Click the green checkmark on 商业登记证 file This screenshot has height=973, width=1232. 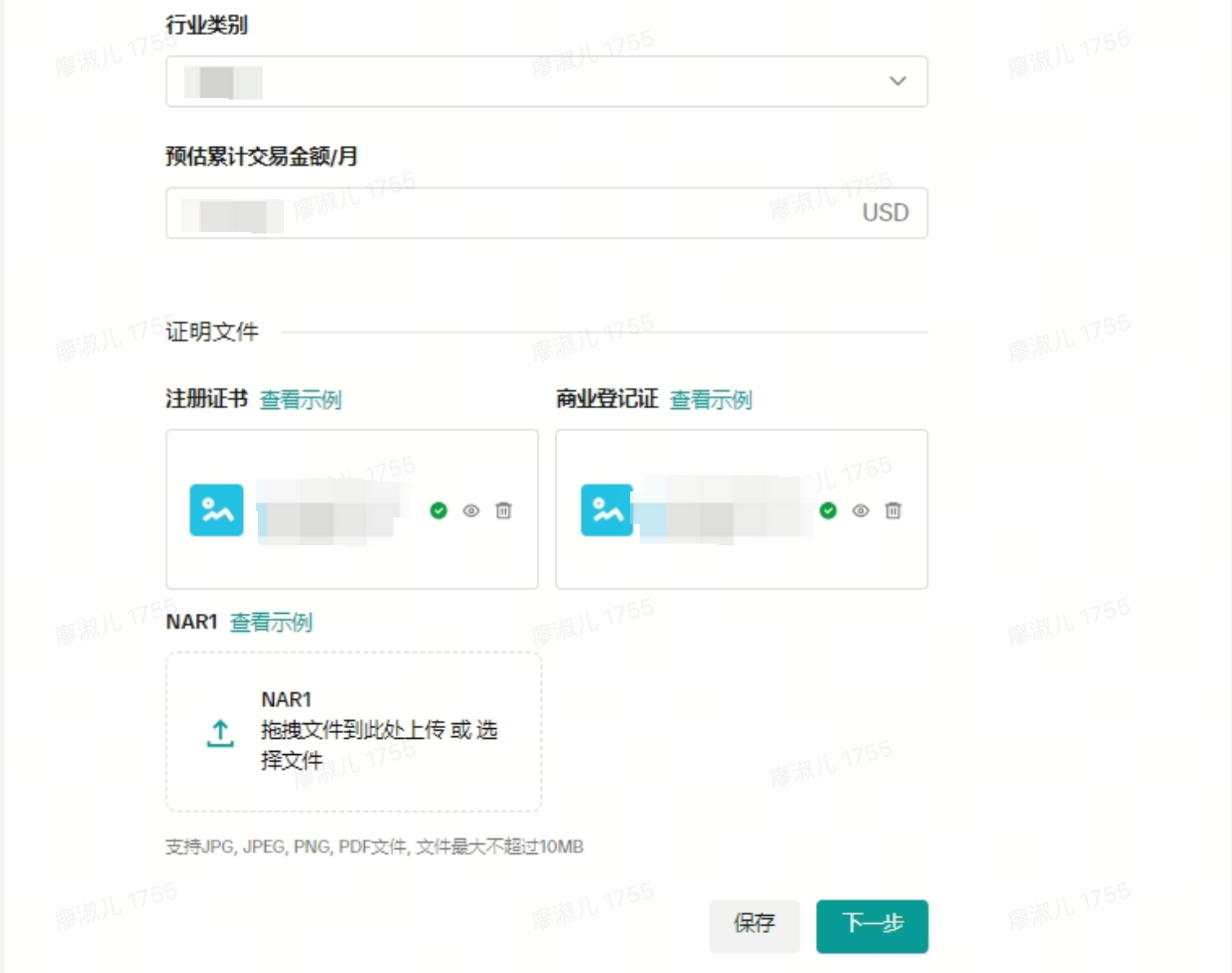(x=828, y=511)
